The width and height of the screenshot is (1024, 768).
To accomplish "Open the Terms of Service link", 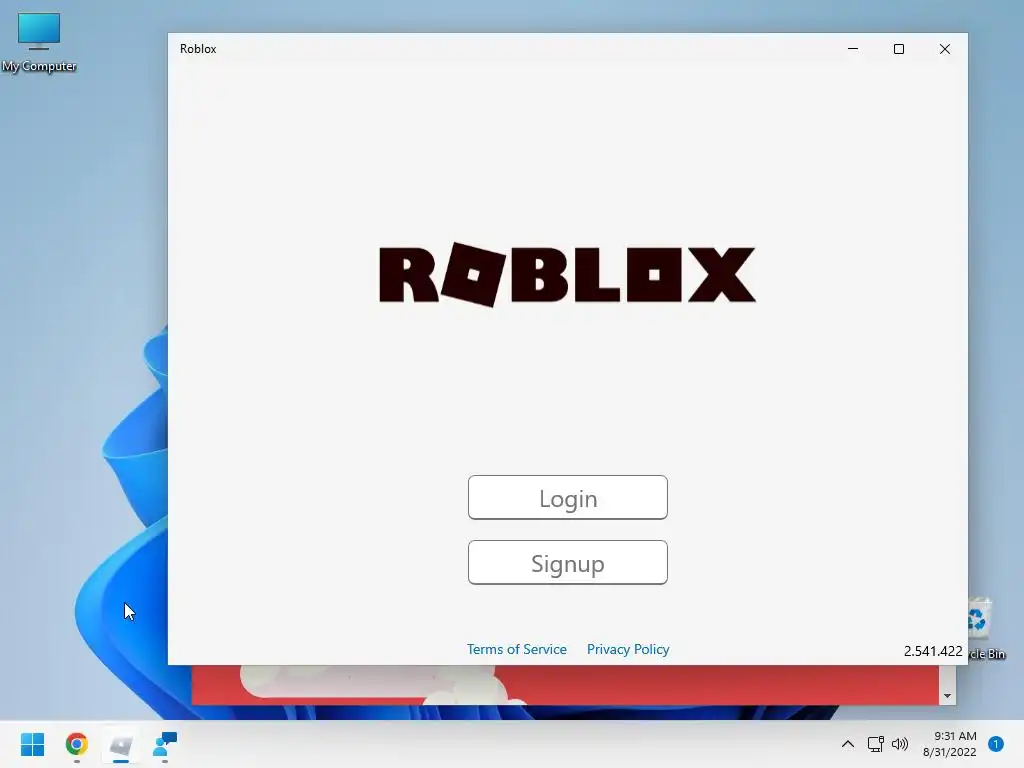I will [x=517, y=649].
